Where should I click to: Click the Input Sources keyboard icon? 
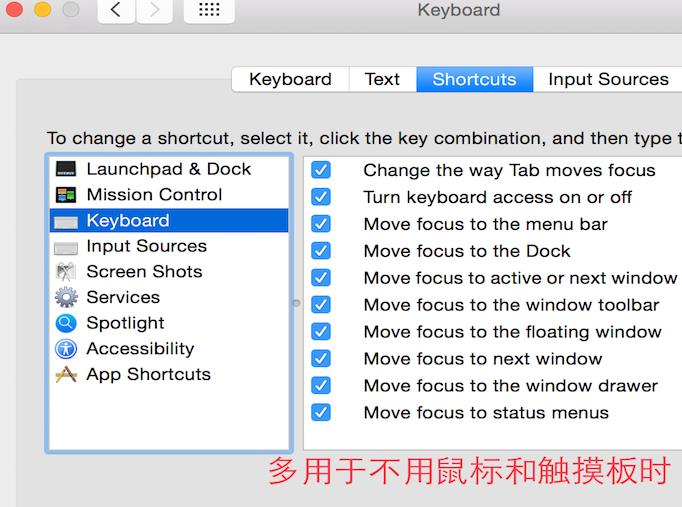tap(66, 247)
